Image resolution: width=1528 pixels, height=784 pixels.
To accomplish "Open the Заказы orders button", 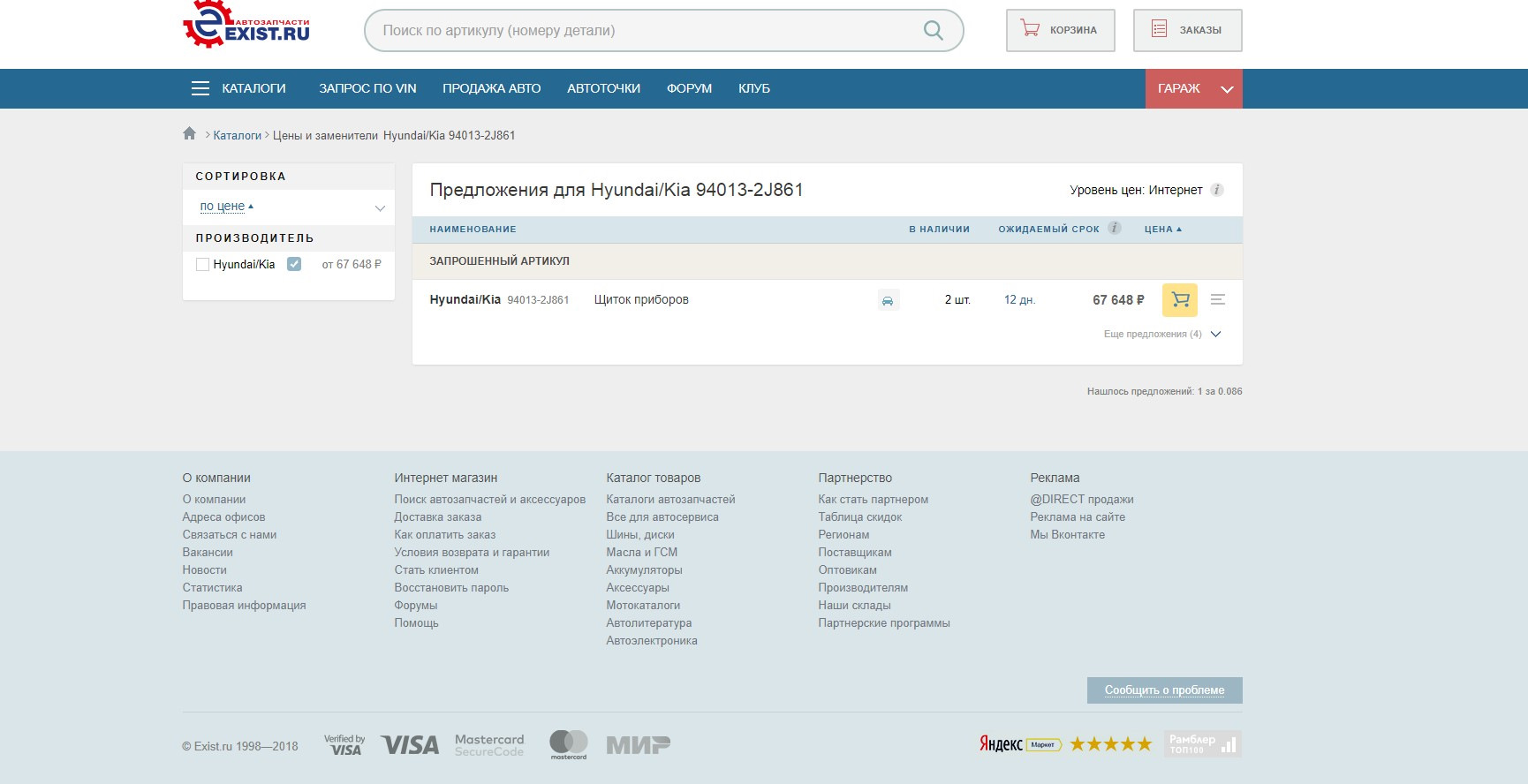I will 1188,30.
